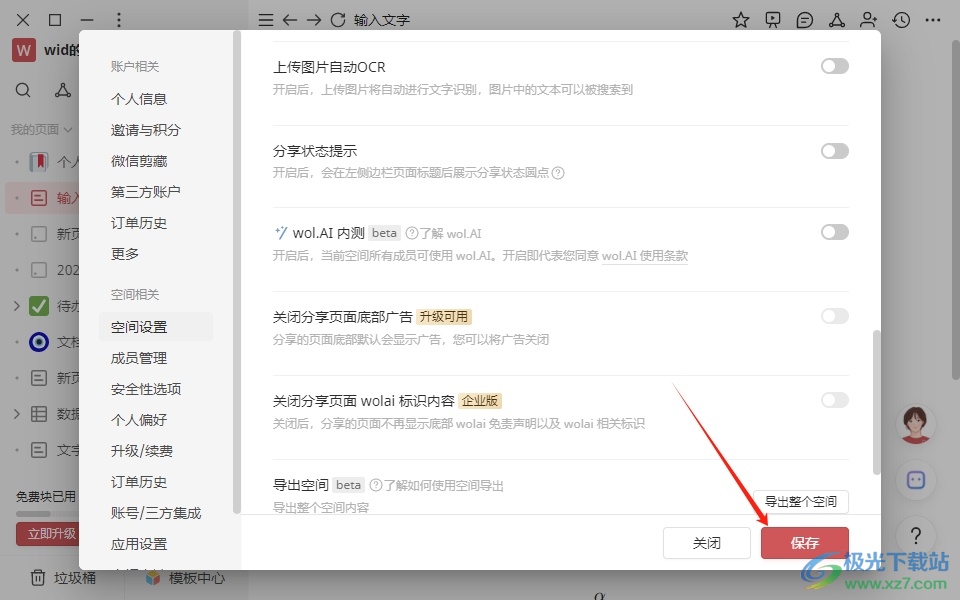Open 升级/续费 settings section
The width and height of the screenshot is (960, 600).
pyautogui.click(x=142, y=451)
